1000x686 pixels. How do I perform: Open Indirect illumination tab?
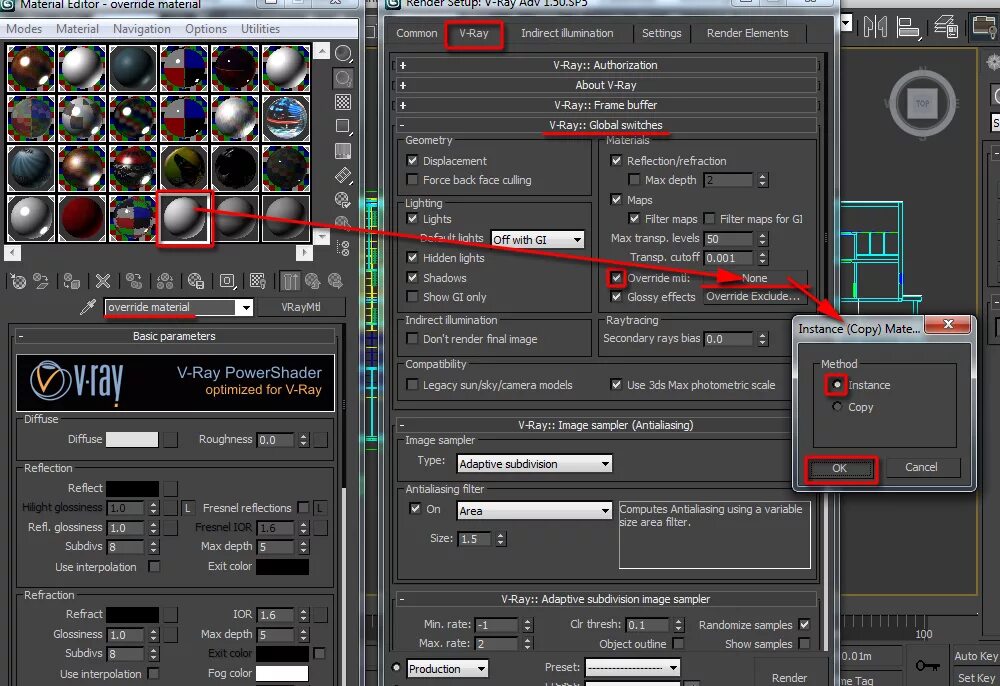coord(567,33)
